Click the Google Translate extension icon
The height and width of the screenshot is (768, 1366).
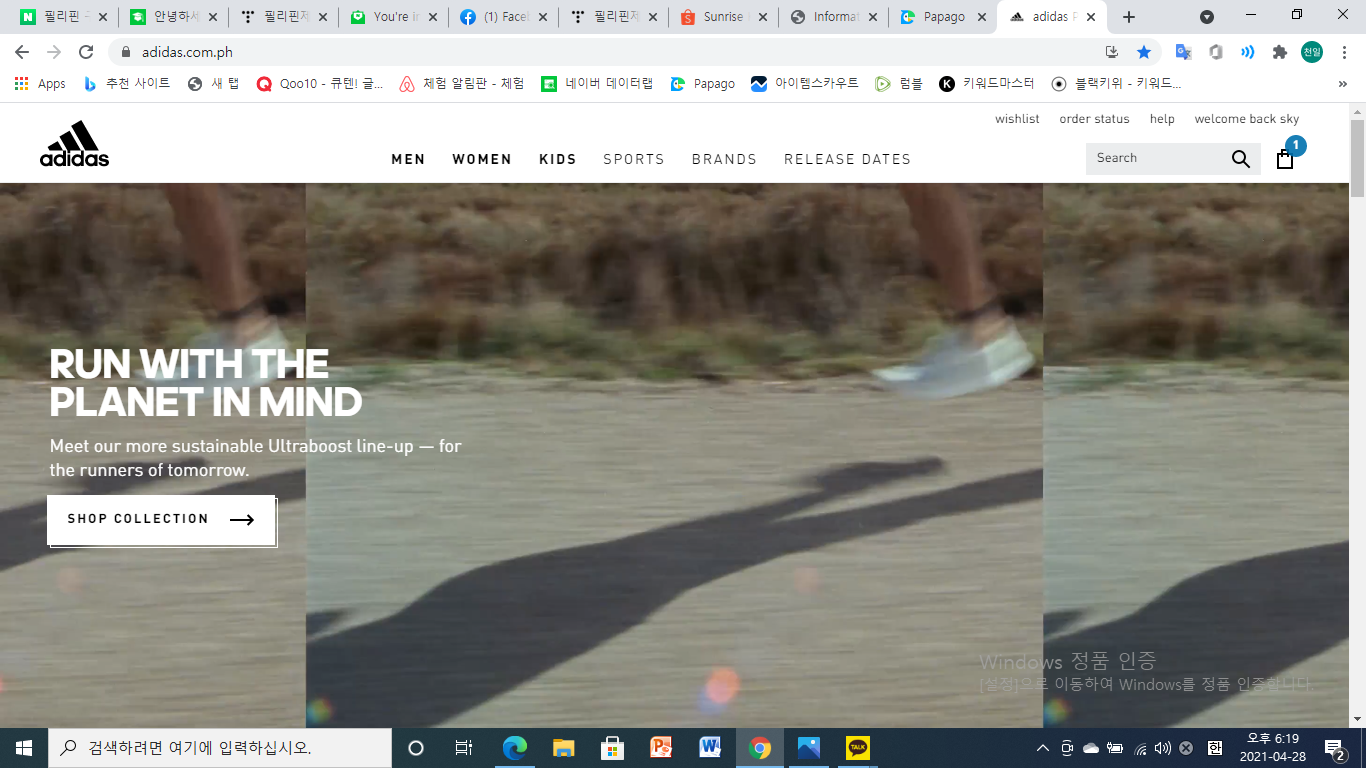coord(1183,52)
